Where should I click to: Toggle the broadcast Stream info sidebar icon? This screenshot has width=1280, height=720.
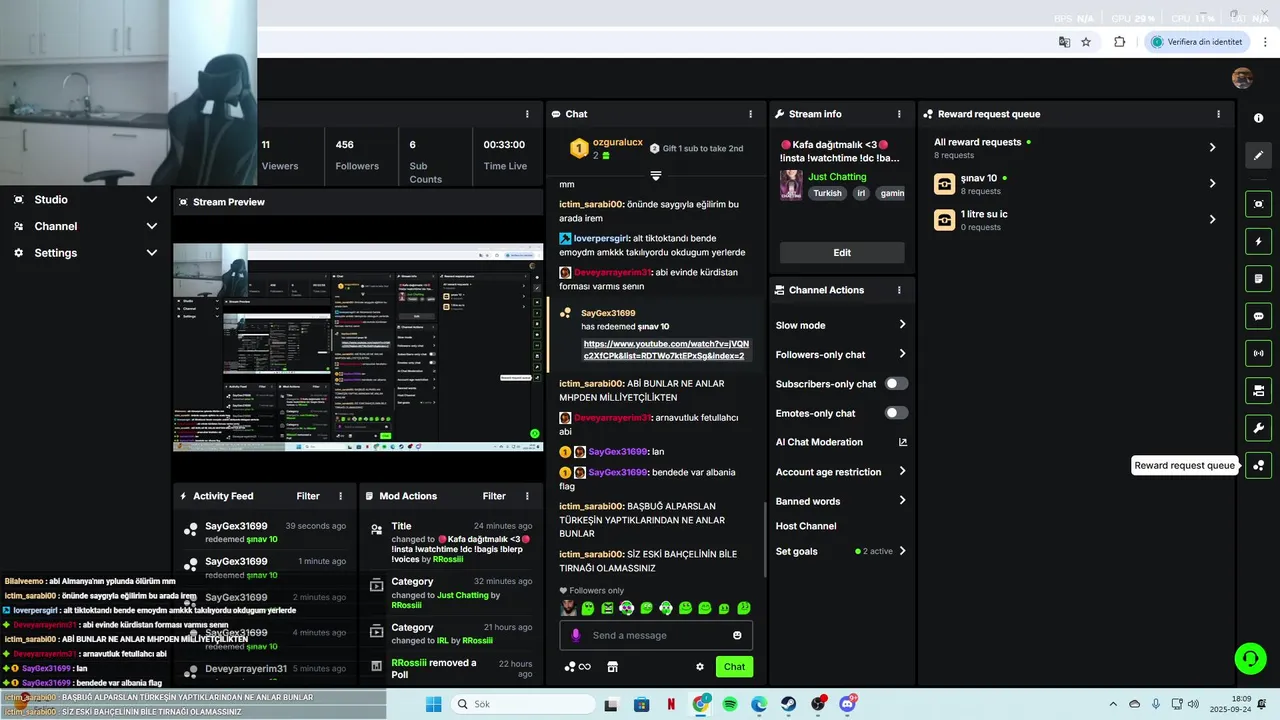pos(1258,353)
